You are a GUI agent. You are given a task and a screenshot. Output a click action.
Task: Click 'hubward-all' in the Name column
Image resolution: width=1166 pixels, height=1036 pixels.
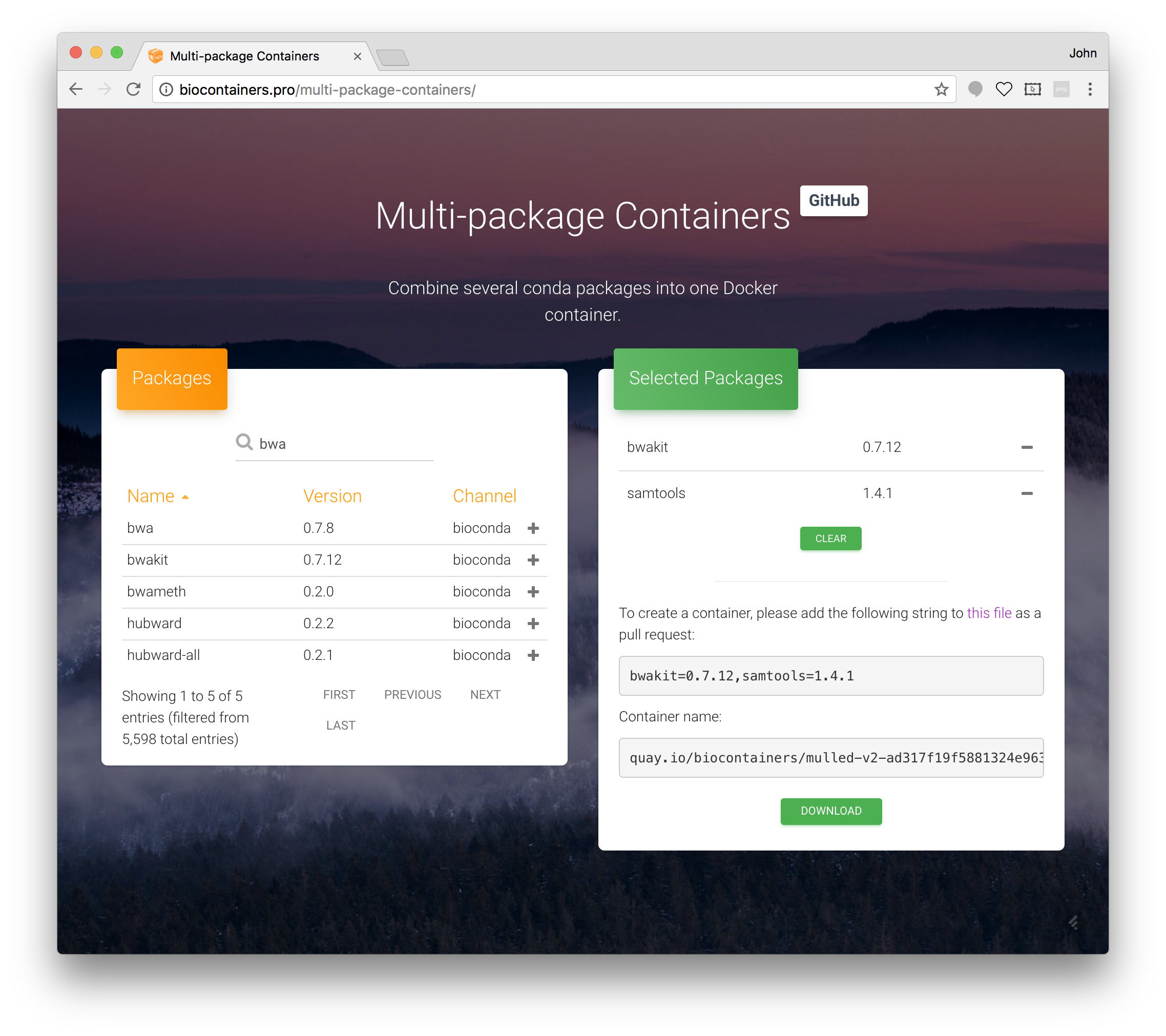point(163,655)
